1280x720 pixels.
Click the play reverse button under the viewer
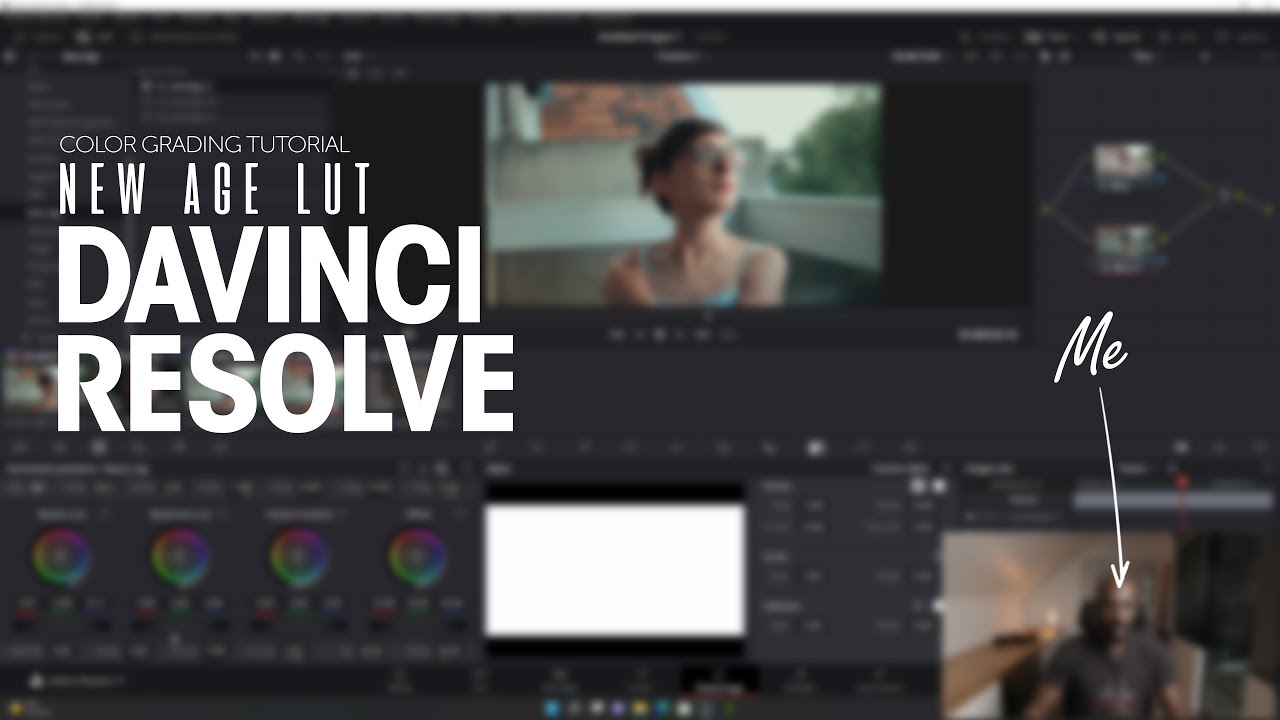pyautogui.click(x=639, y=334)
